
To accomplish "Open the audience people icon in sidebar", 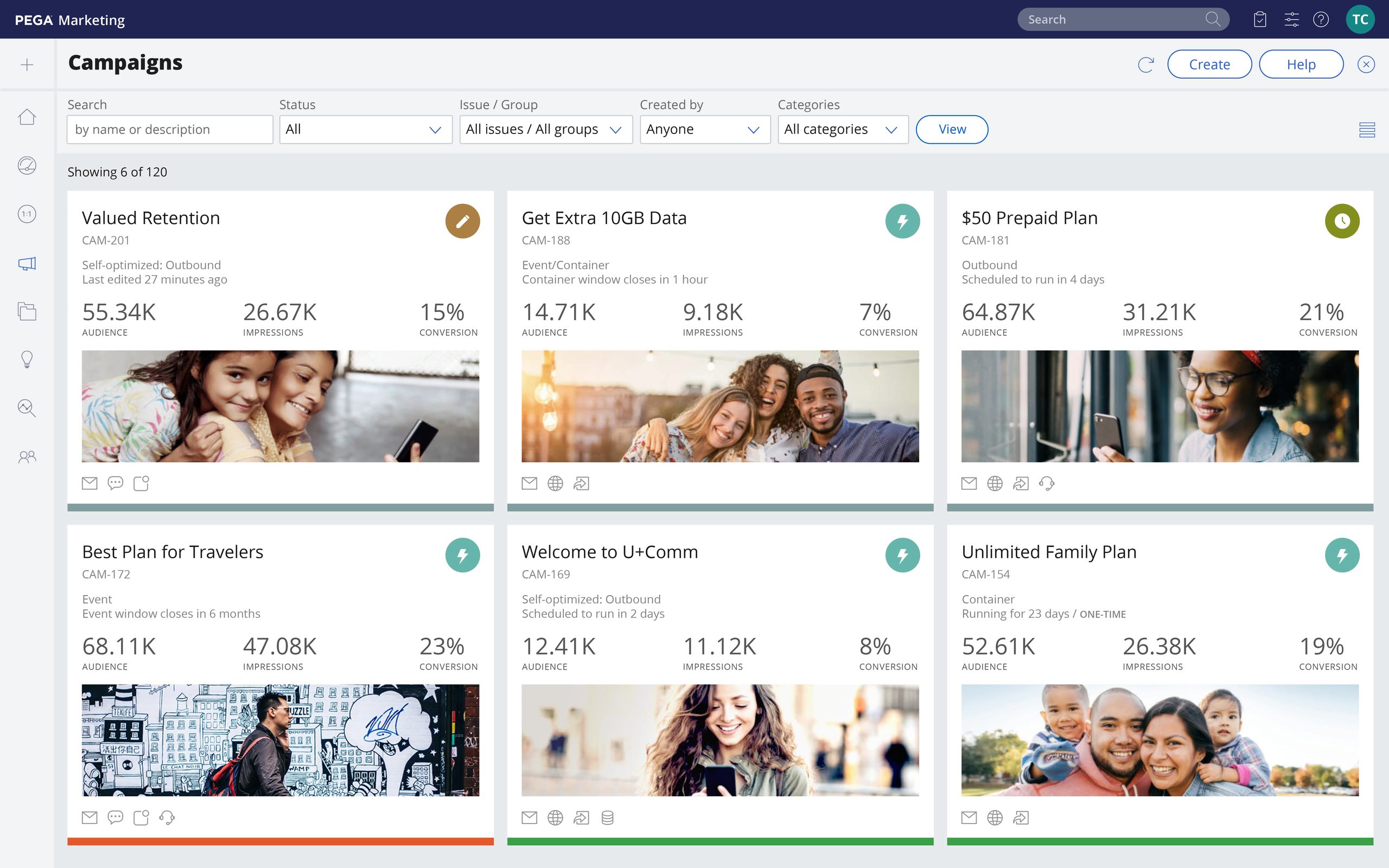I will point(27,457).
